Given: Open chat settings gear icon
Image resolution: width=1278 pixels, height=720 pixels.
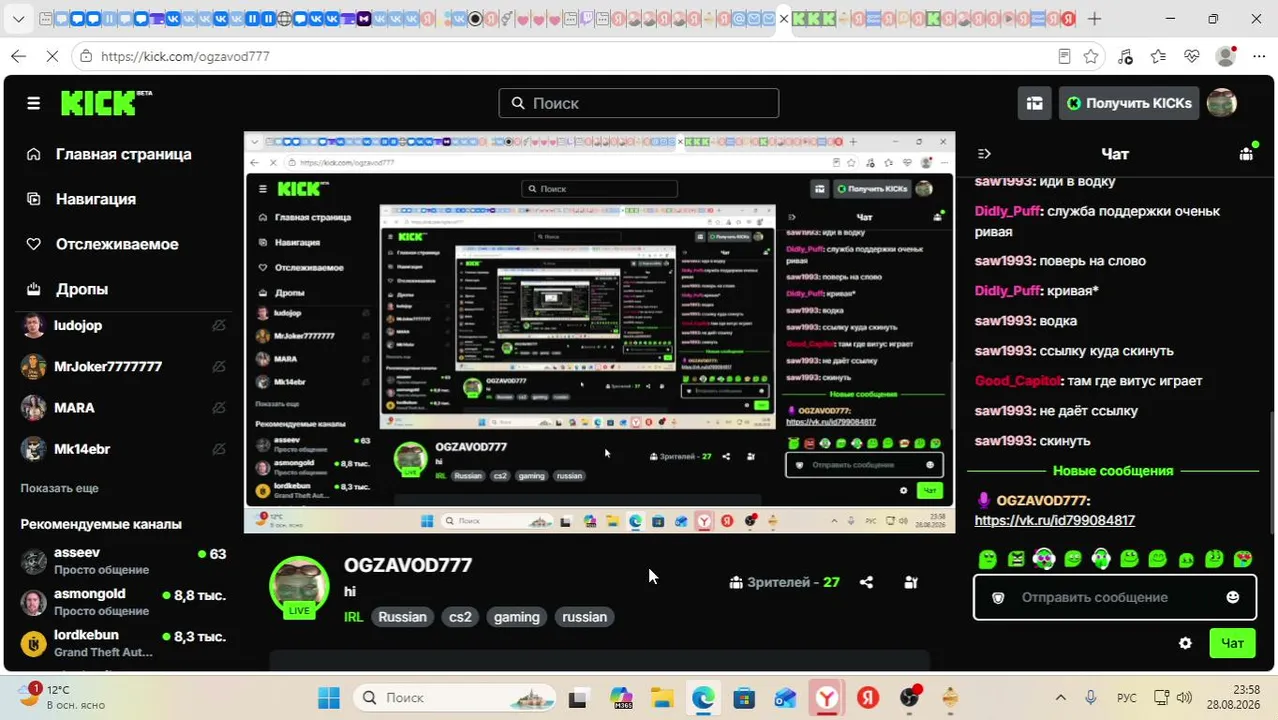Looking at the screenshot, I should point(1185,643).
